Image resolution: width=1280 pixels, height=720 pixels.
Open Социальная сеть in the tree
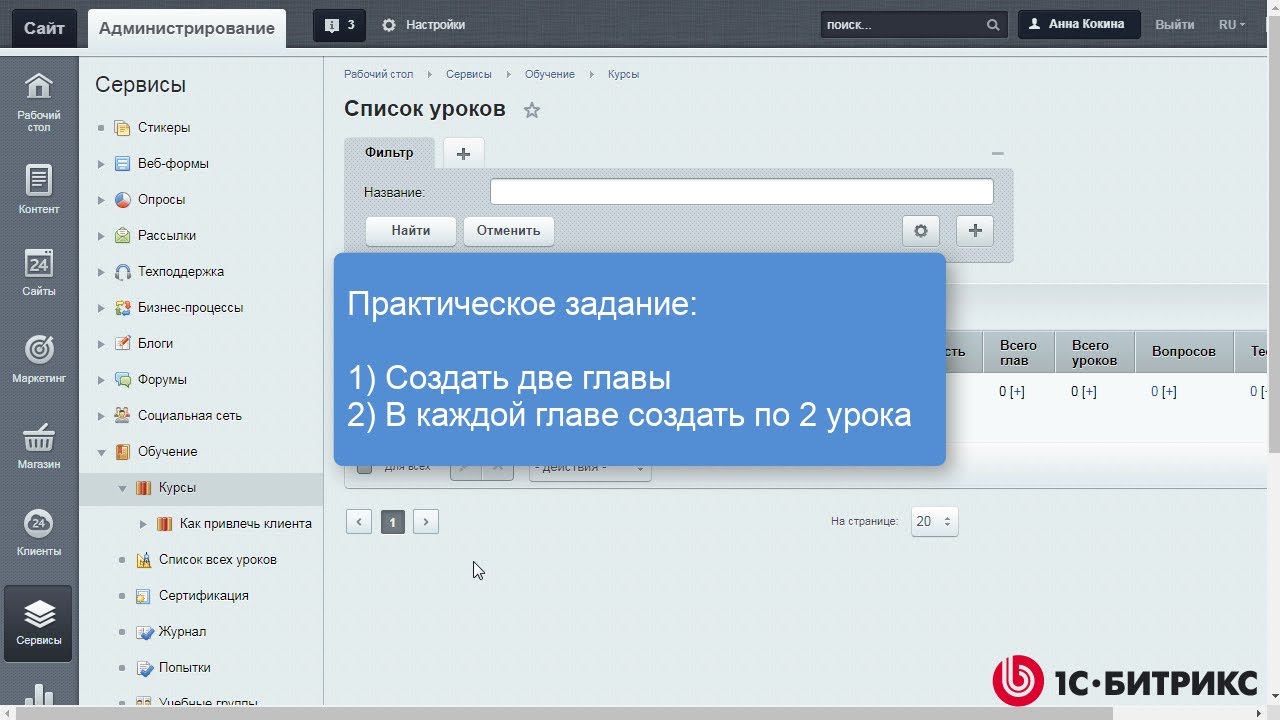coord(189,415)
